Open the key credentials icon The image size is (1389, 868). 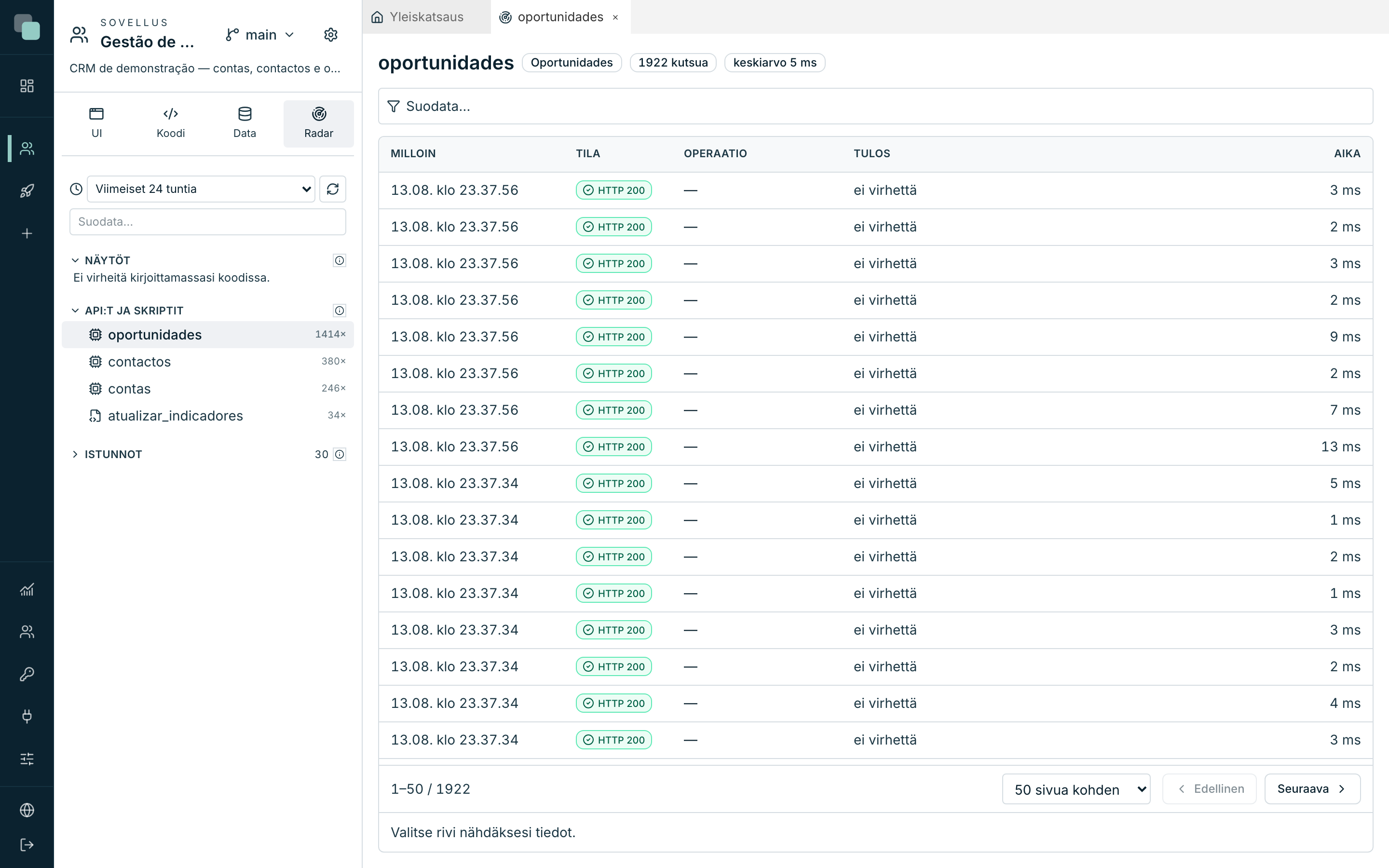click(27, 674)
